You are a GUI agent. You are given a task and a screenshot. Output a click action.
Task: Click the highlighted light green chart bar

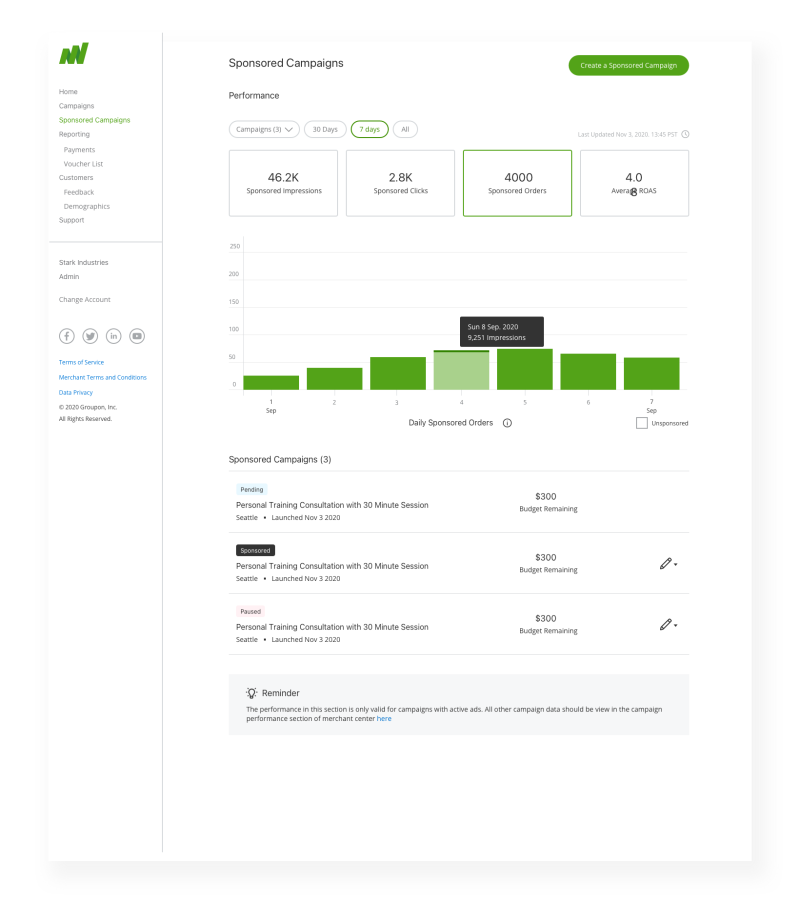tap(461, 370)
